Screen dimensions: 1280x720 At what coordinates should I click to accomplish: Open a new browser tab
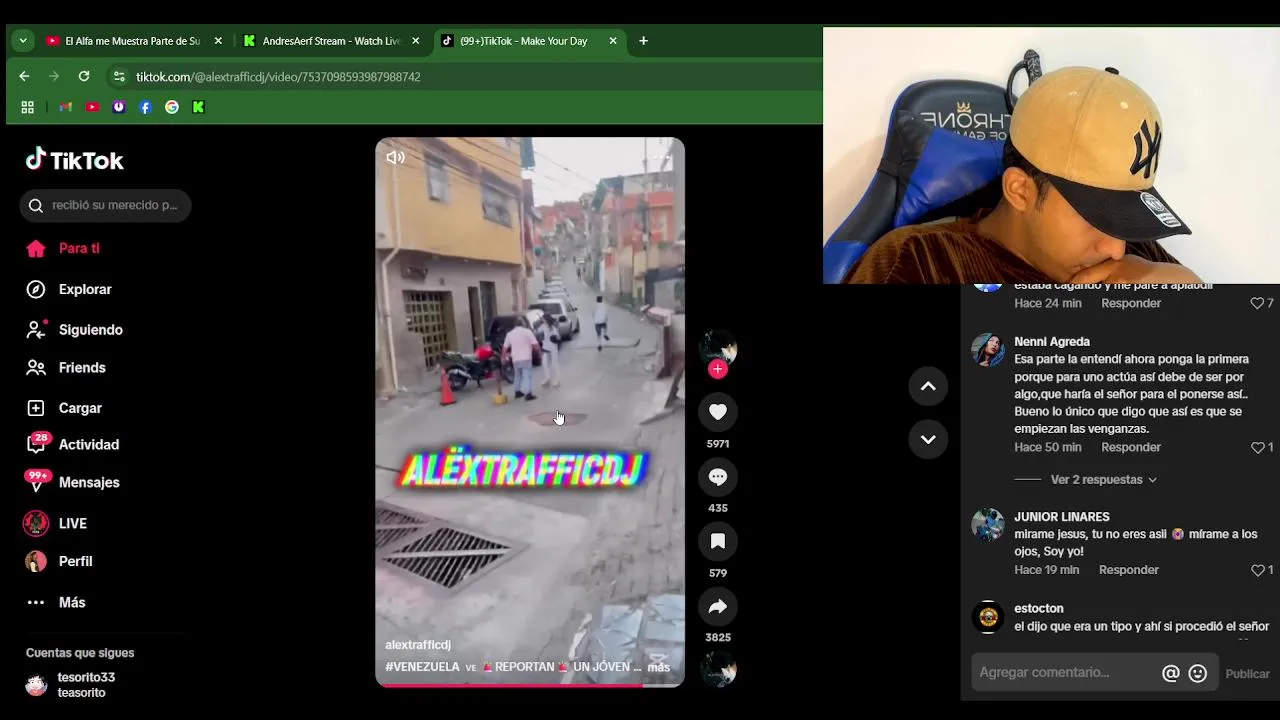pos(643,41)
